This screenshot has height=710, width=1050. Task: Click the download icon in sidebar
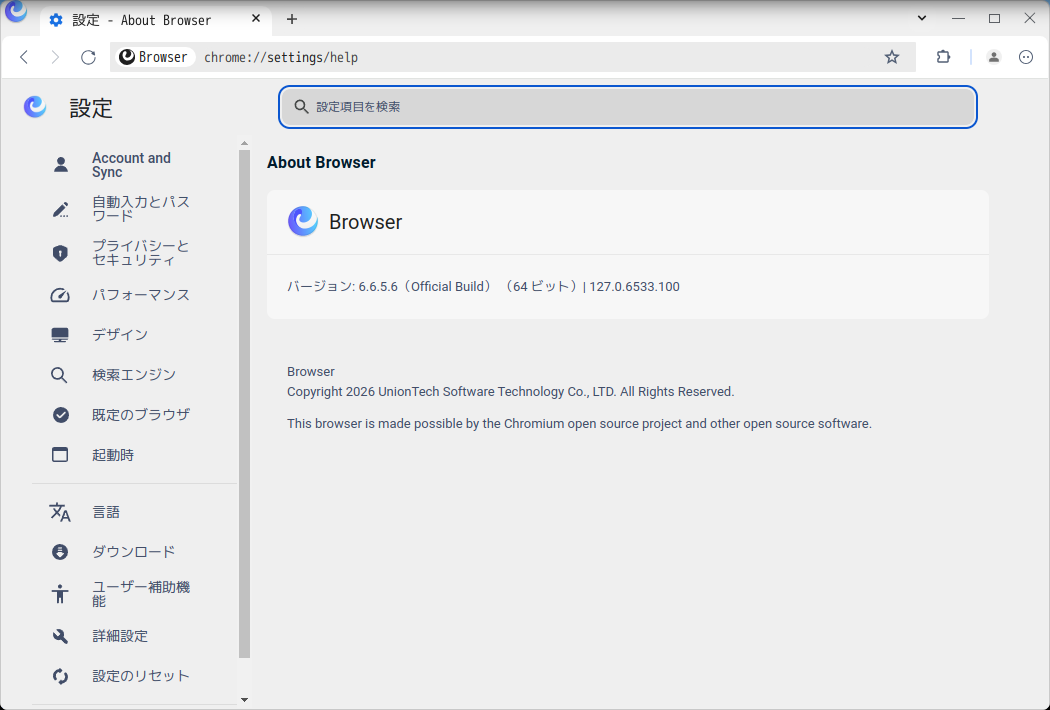click(x=60, y=552)
